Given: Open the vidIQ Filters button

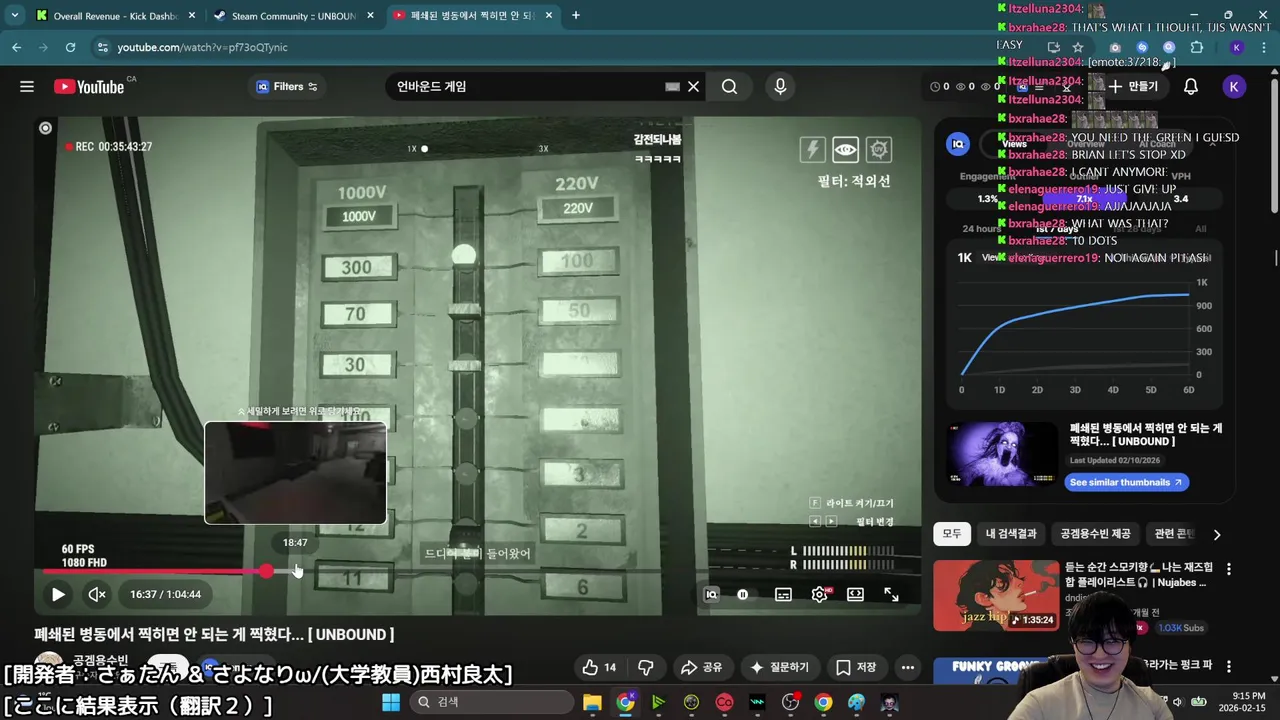Looking at the screenshot, I should coord(287,87).
